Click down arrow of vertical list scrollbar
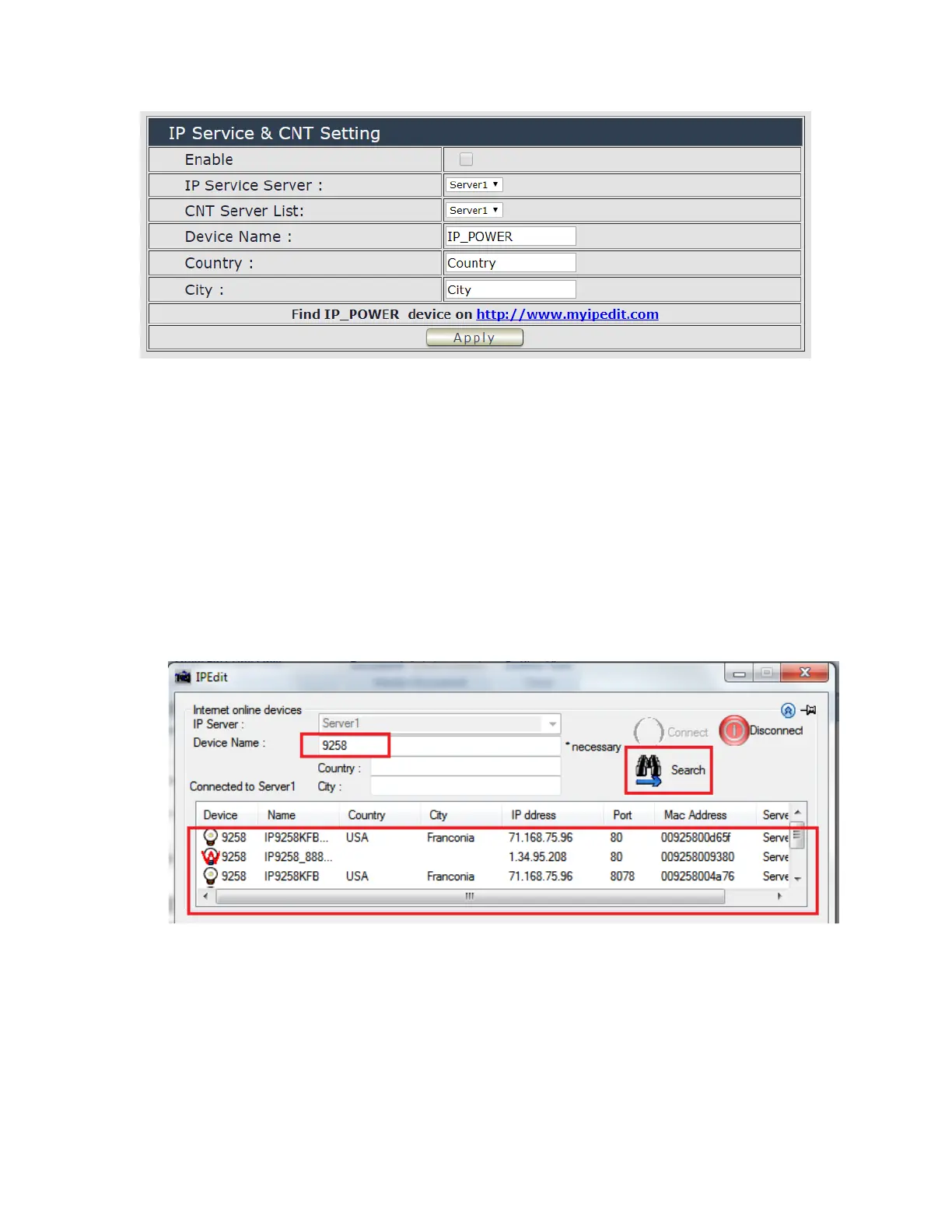 tap(797, 878)
